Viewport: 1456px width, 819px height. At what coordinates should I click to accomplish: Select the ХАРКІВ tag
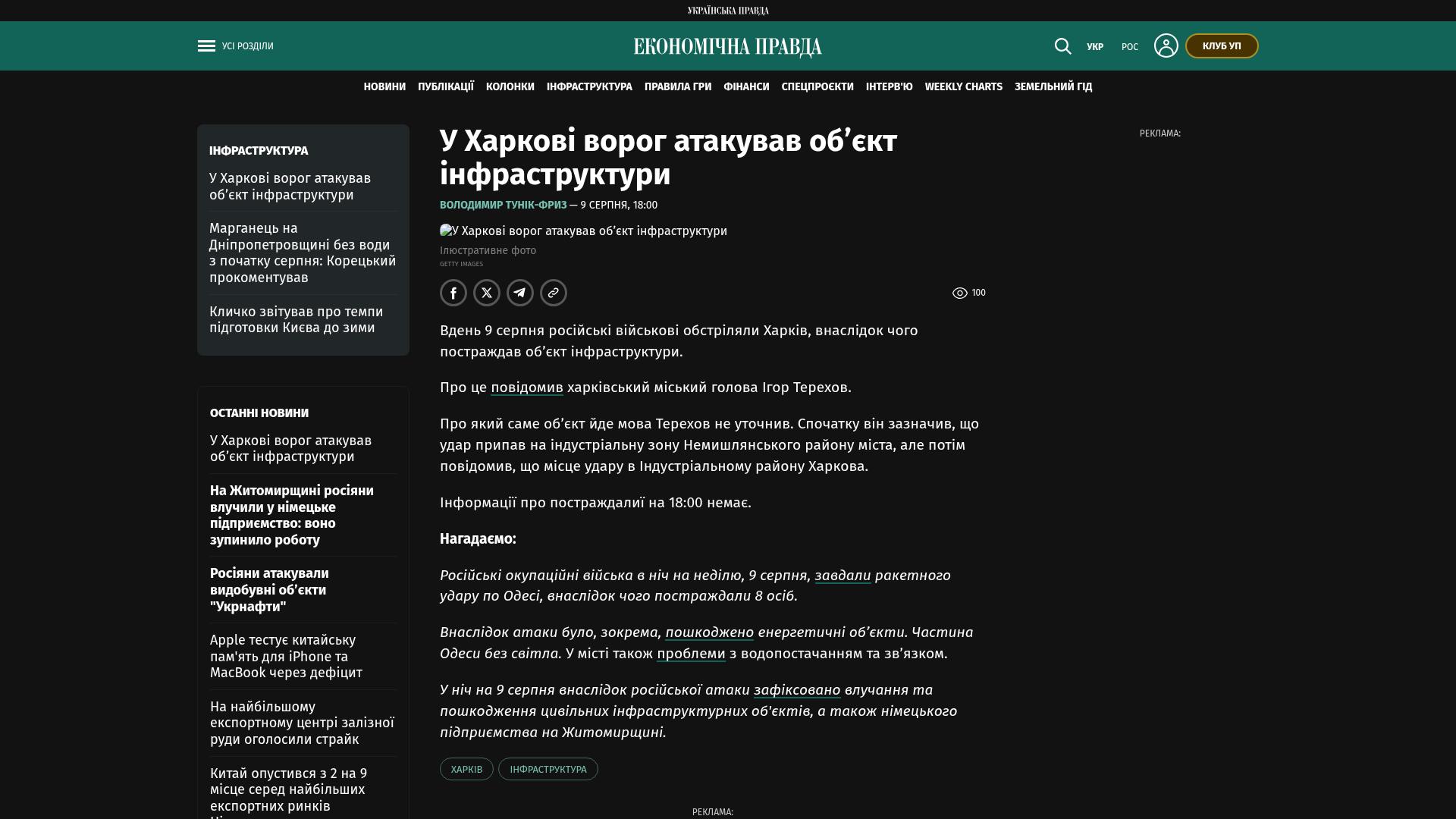466,769
